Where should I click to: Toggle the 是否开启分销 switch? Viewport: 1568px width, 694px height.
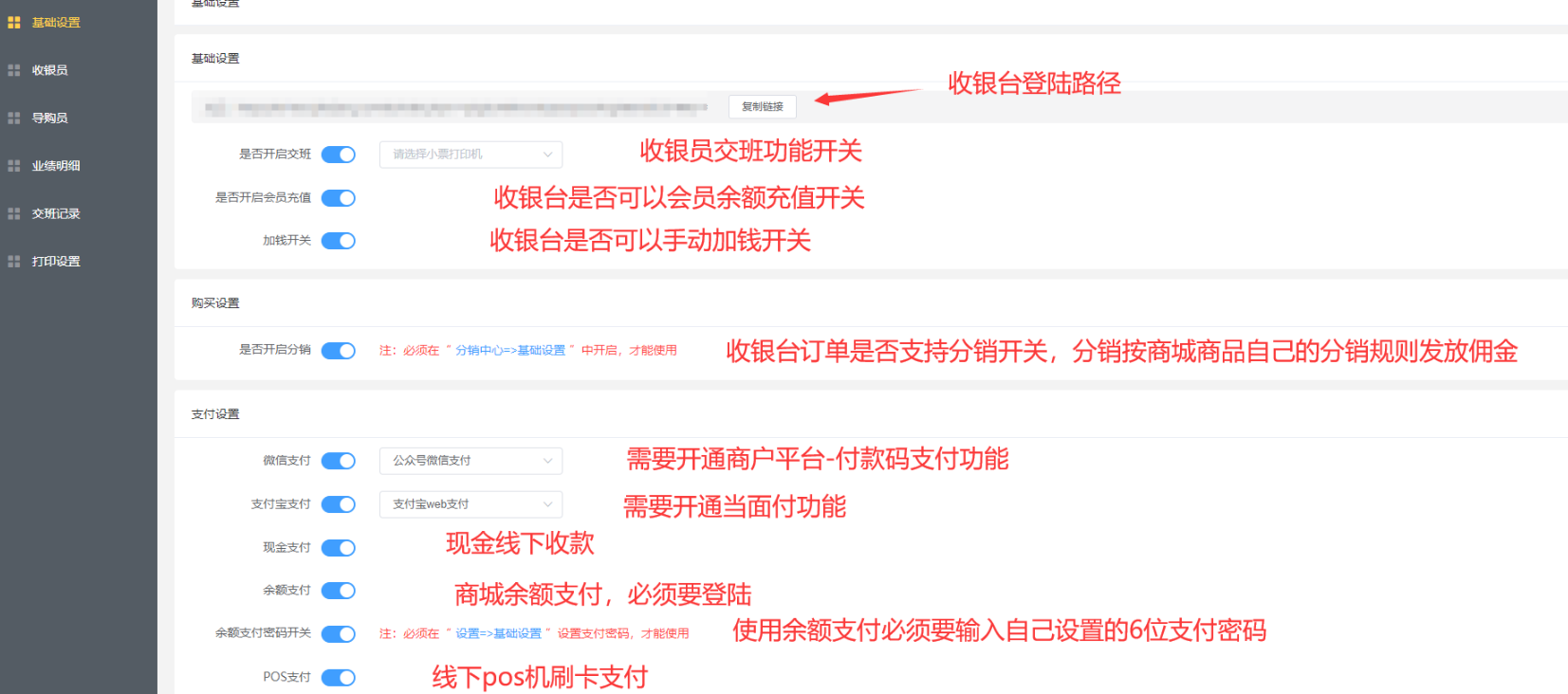(339, 351)
